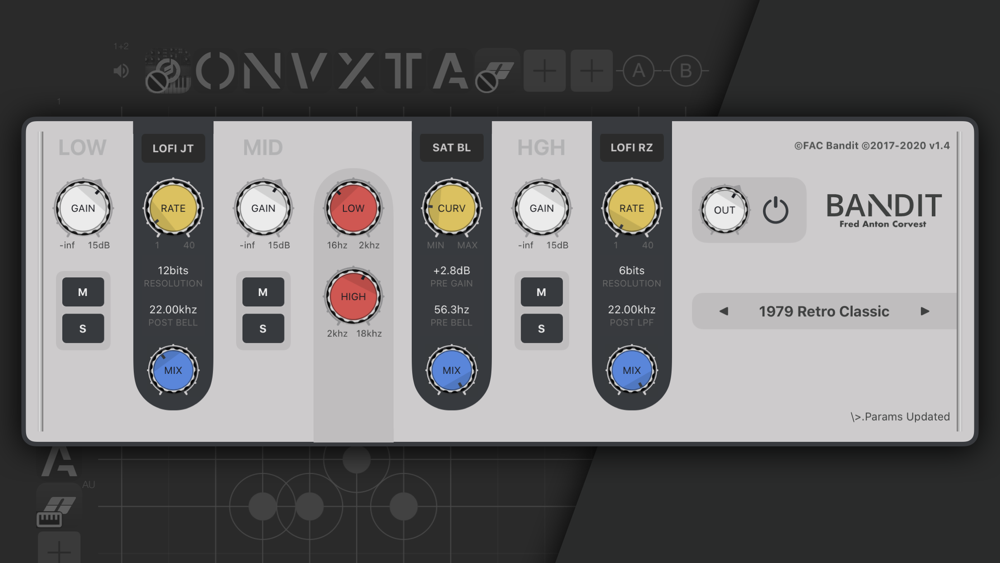
Task: Toggle the Bandit power button
Action: tap(776, 210)
